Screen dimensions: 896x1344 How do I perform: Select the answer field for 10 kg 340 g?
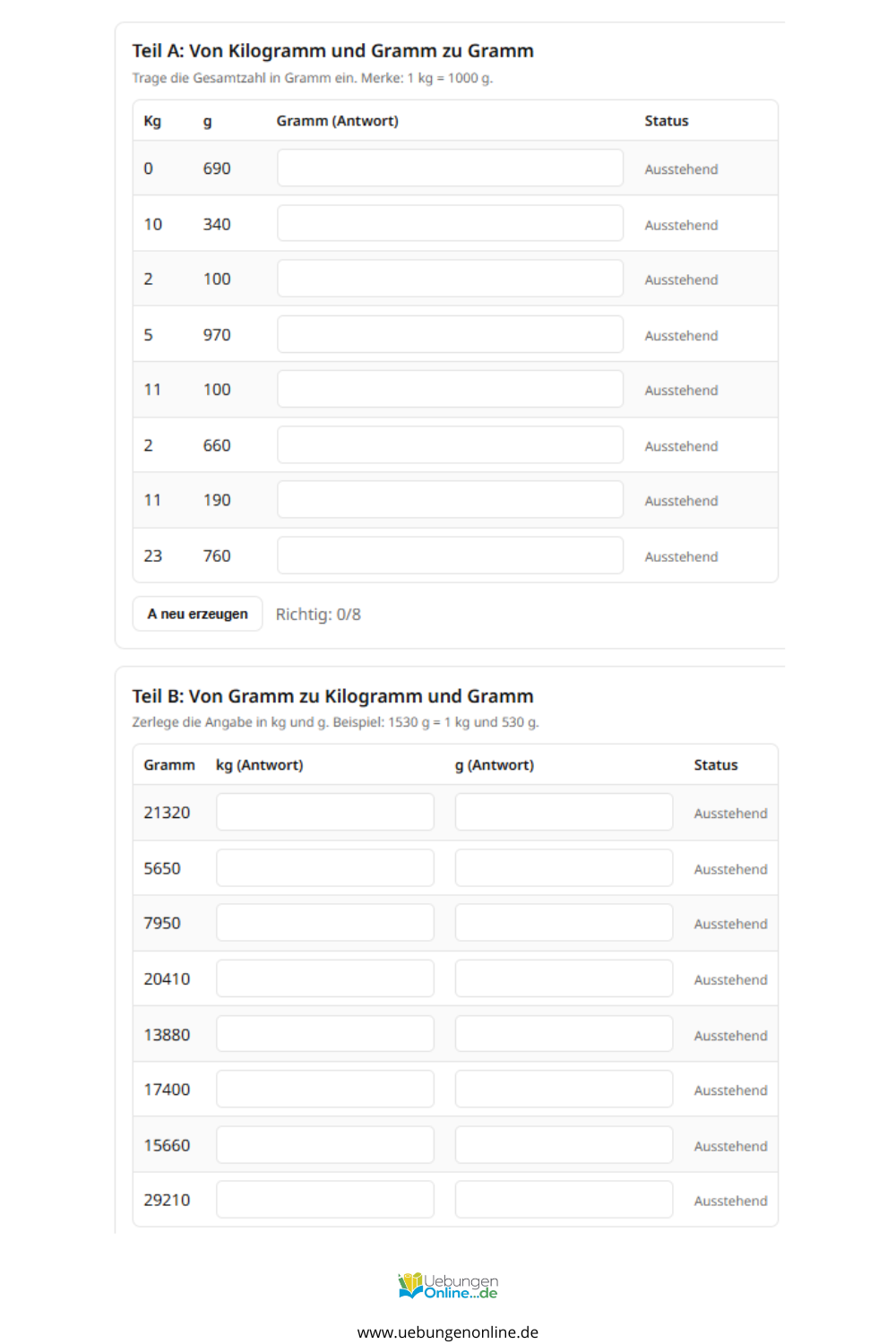(450, 224)
